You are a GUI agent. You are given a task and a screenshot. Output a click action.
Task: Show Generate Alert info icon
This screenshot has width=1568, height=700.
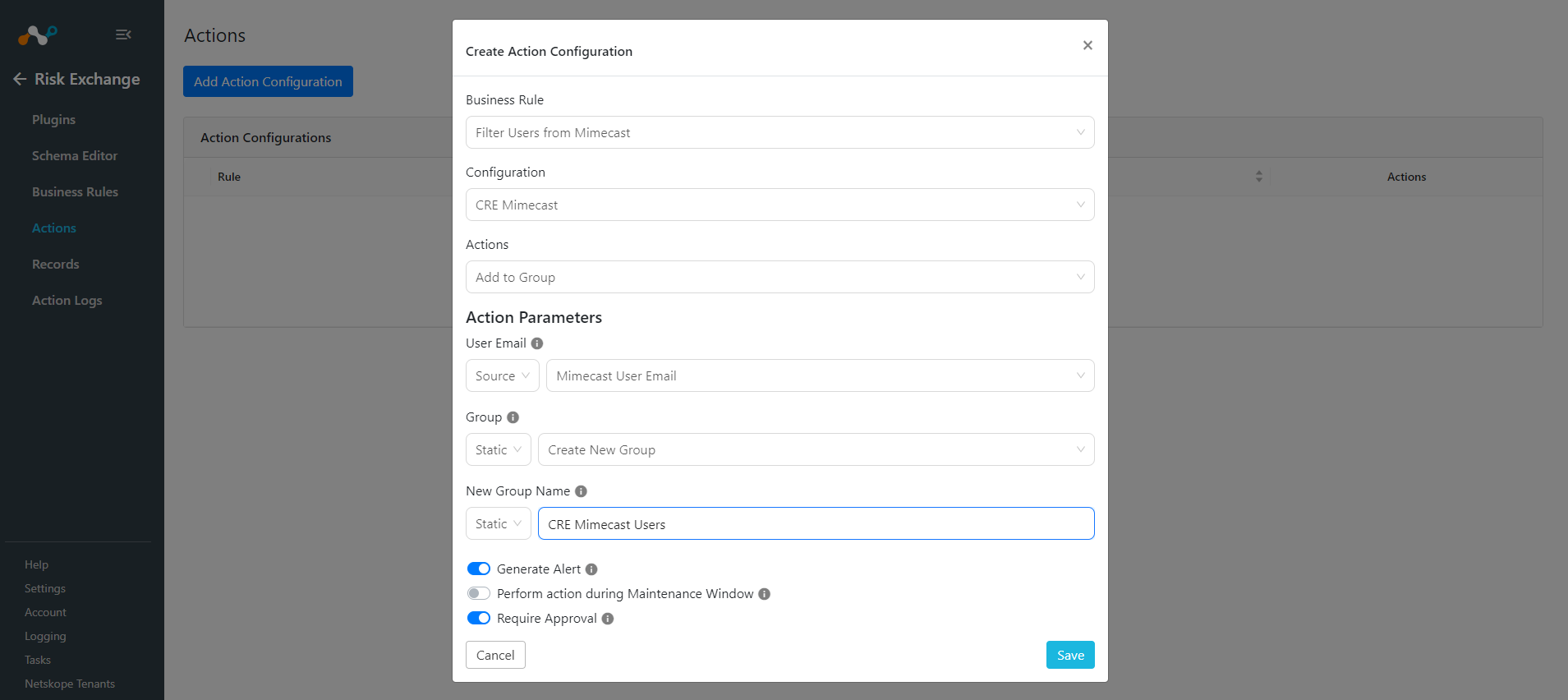click(591, 569)
